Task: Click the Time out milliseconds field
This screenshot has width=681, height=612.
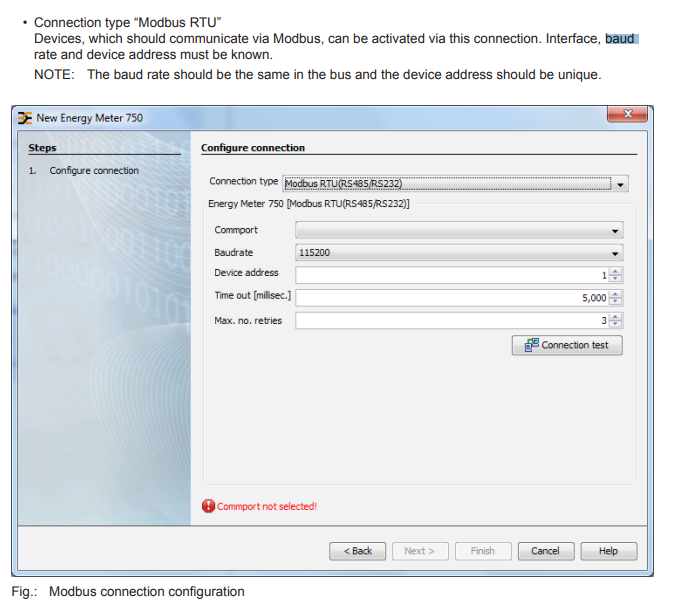Action: pos(450,298)
